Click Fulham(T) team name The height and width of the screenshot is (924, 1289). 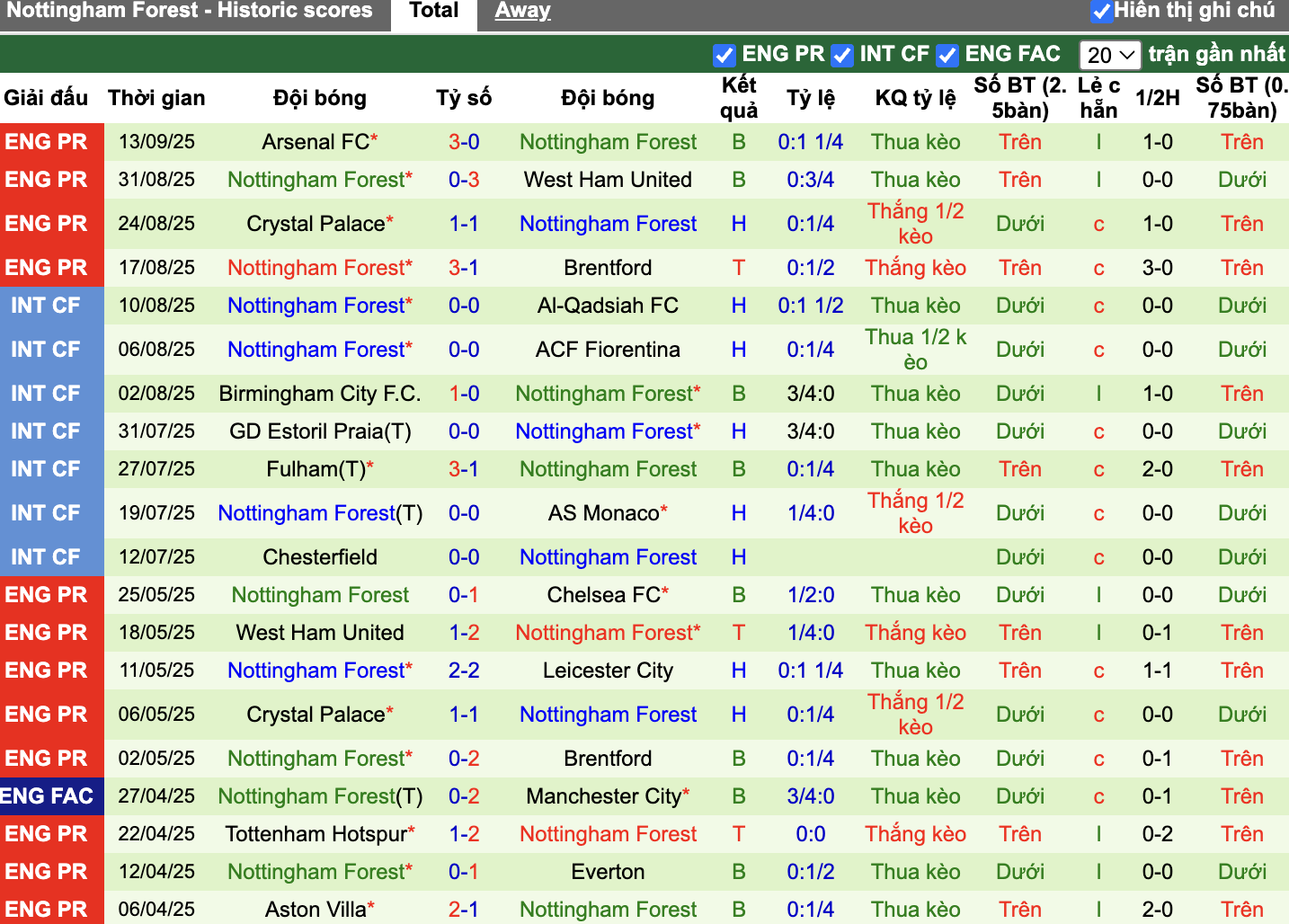(x=316, y=469)
